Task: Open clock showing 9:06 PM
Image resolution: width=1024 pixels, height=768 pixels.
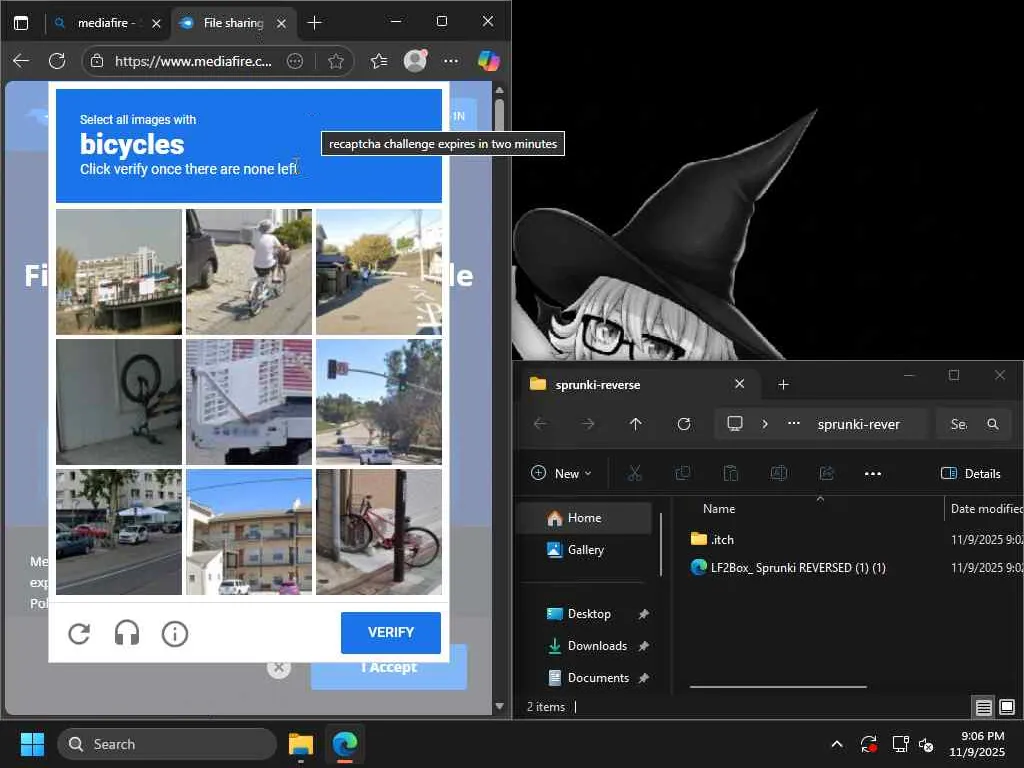Action: (x=978, y=744)
